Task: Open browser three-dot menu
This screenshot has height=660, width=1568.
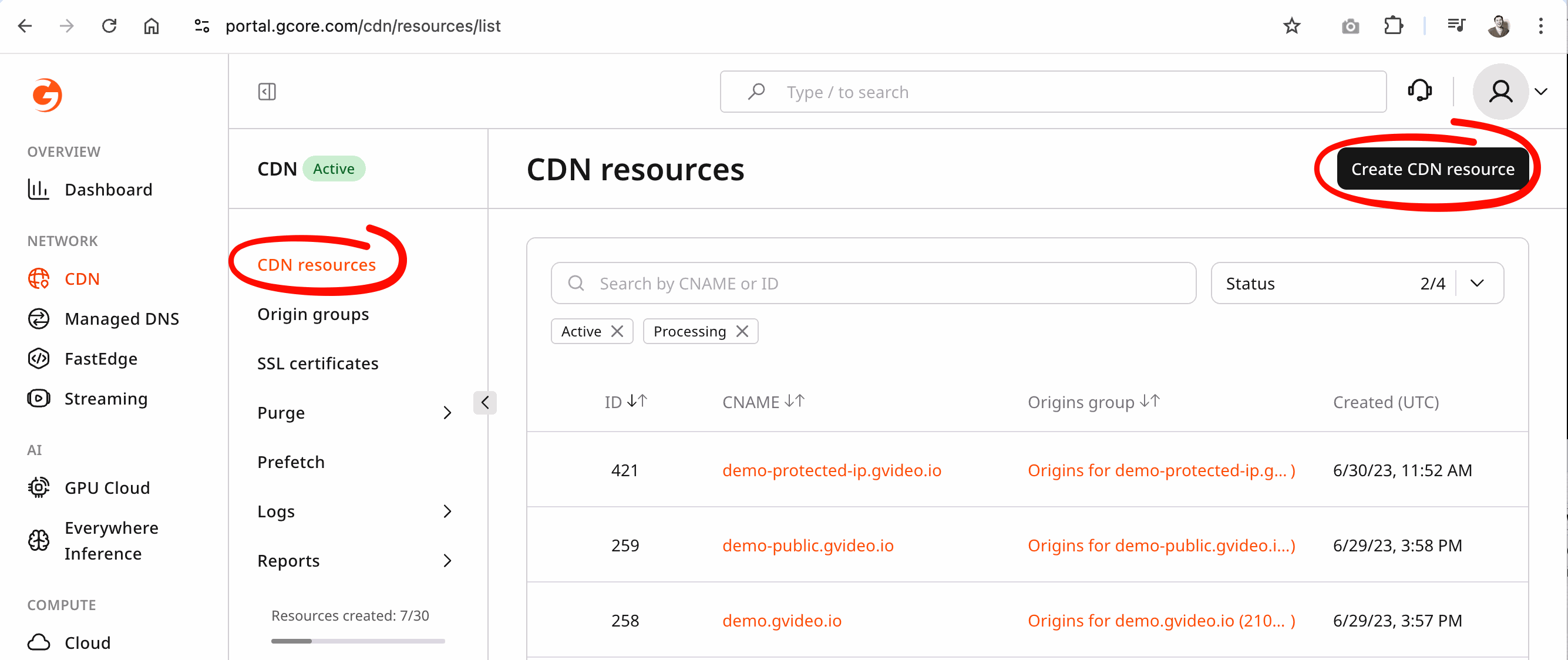Action: tap(1540, 26)
